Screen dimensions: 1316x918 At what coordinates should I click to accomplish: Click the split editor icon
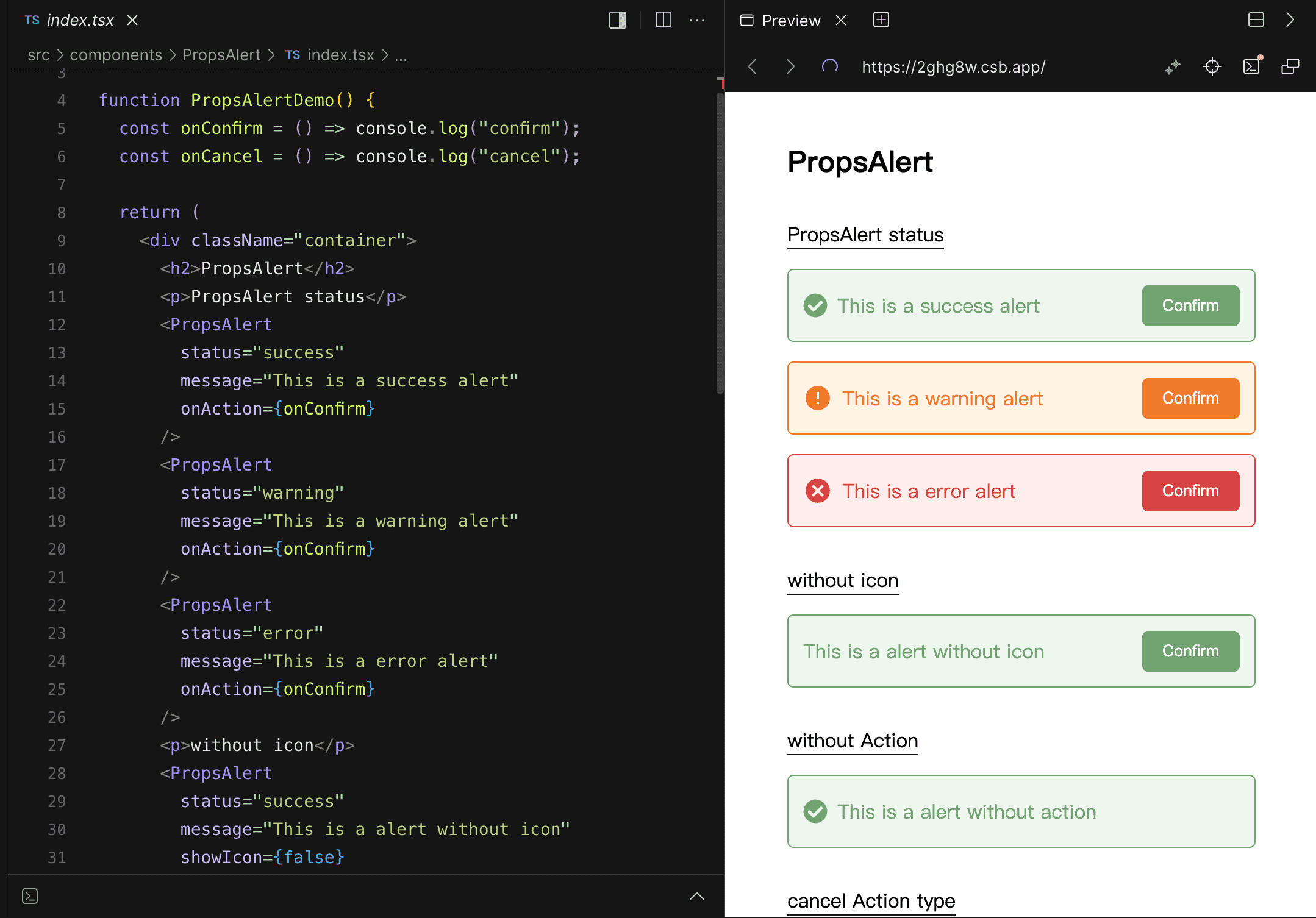663,20
